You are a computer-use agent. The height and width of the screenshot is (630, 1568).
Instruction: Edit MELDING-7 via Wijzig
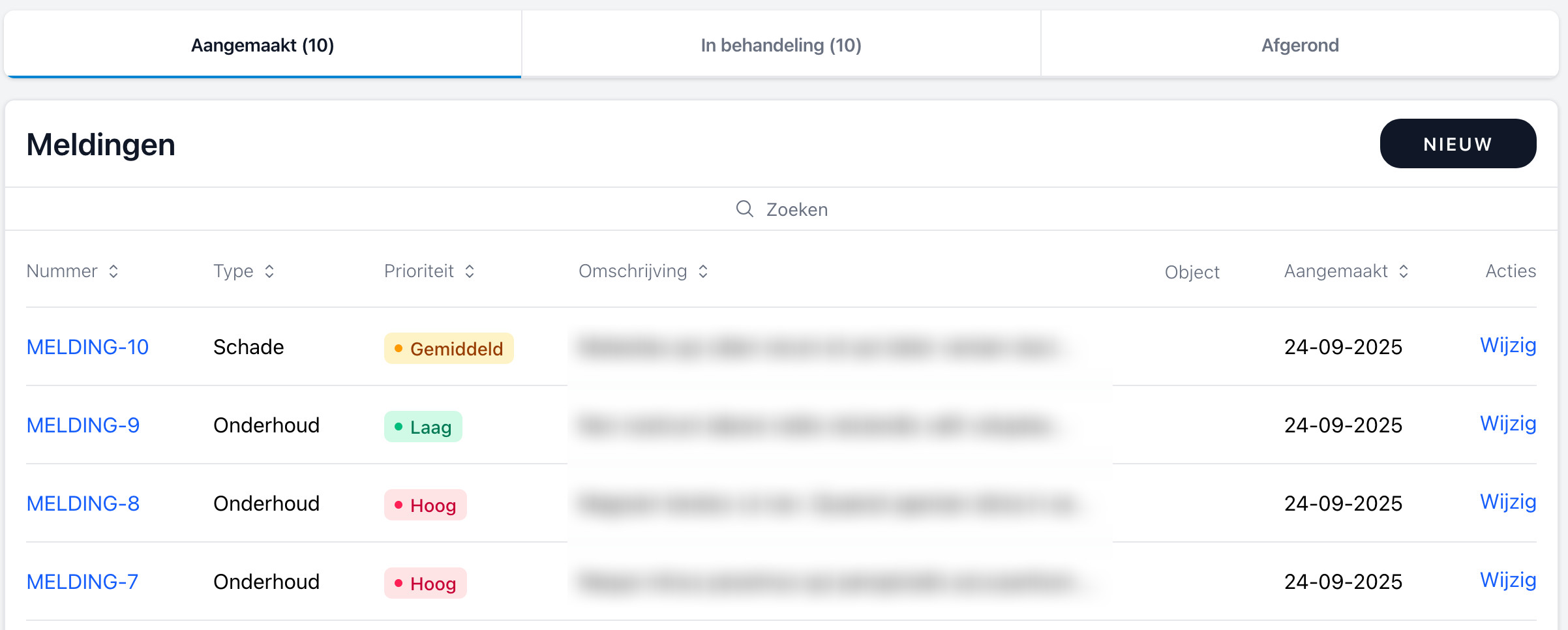[x=1507, y=580]
